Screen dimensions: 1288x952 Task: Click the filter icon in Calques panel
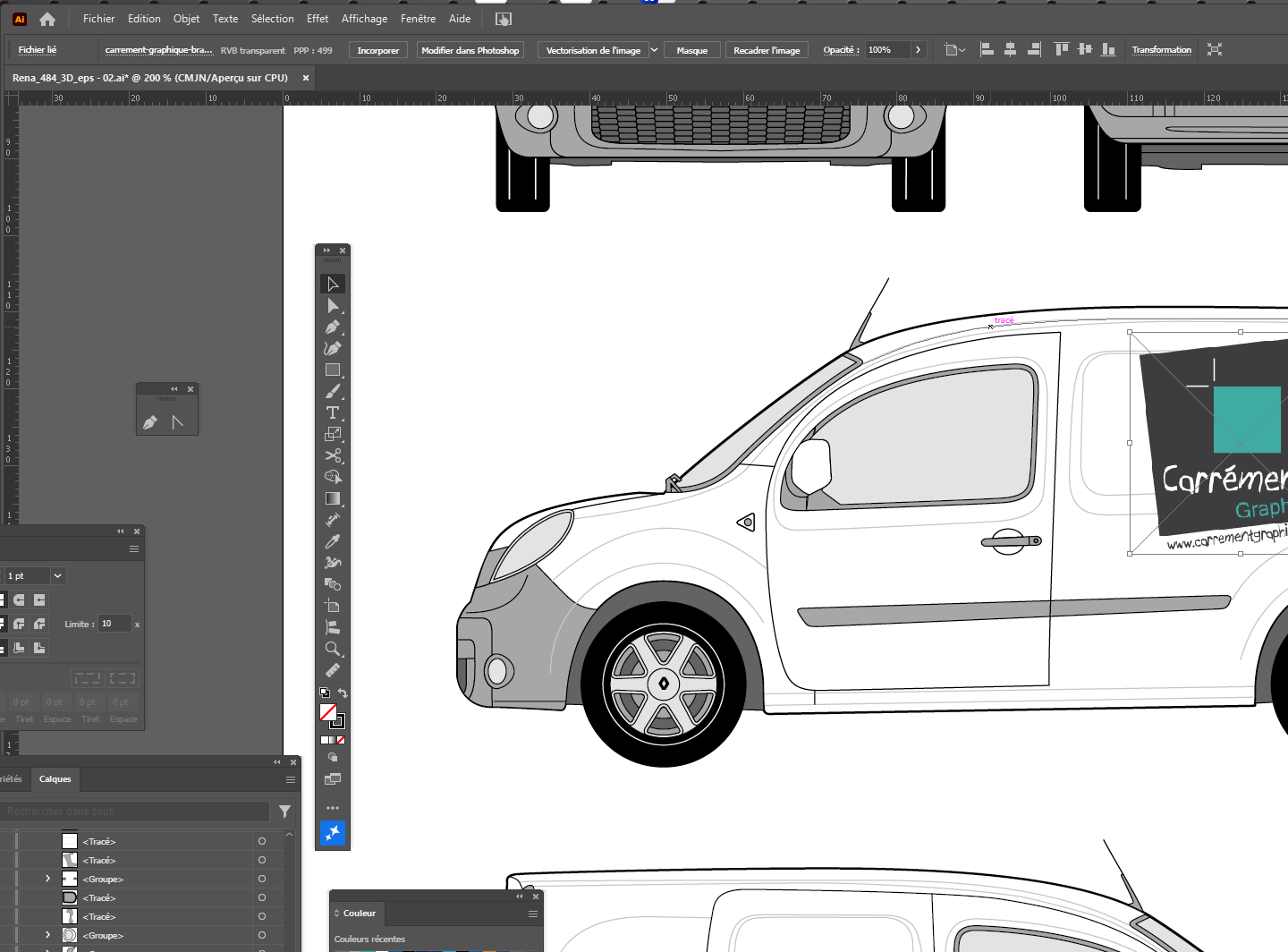(x=284, y=812)
